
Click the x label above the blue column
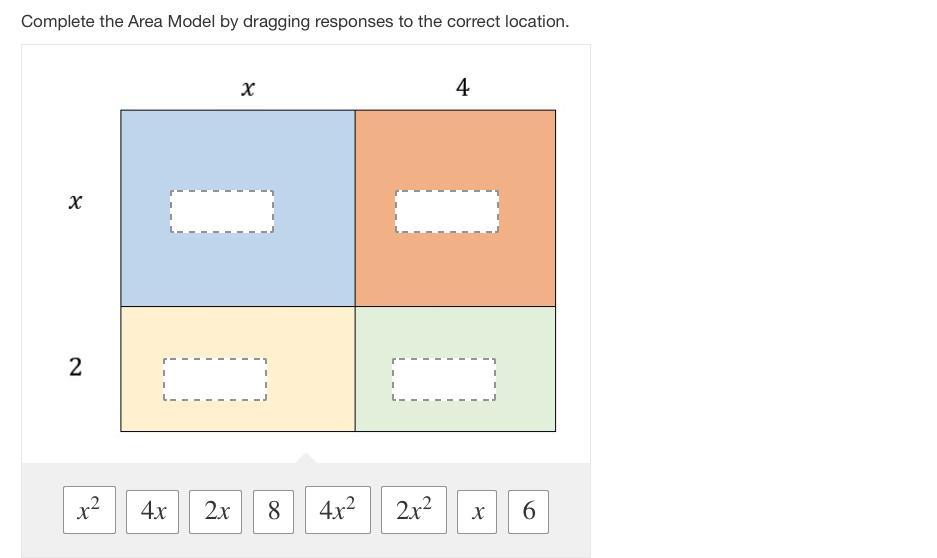tap(248, 88)
